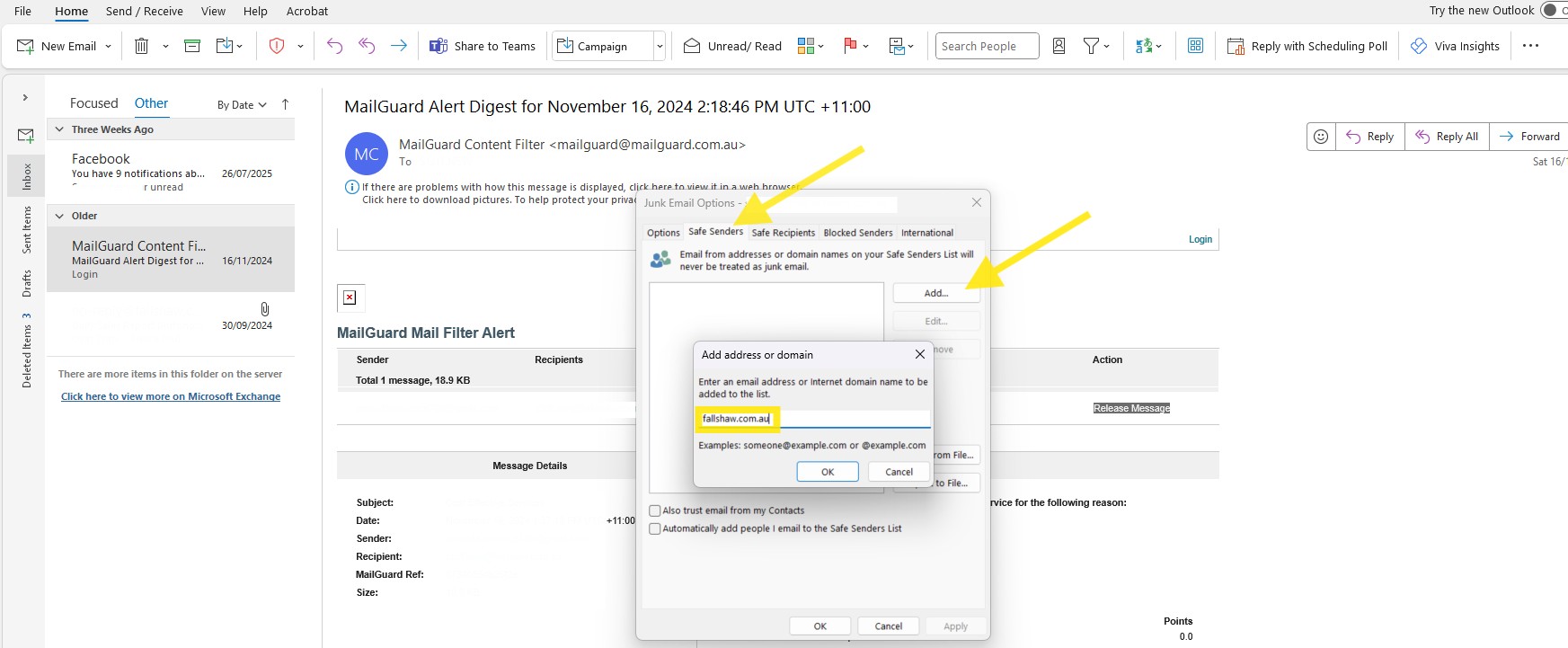This screenshot has height=648, width=1568.
Task: Click Share to Teams
Action: pos(483,46)
